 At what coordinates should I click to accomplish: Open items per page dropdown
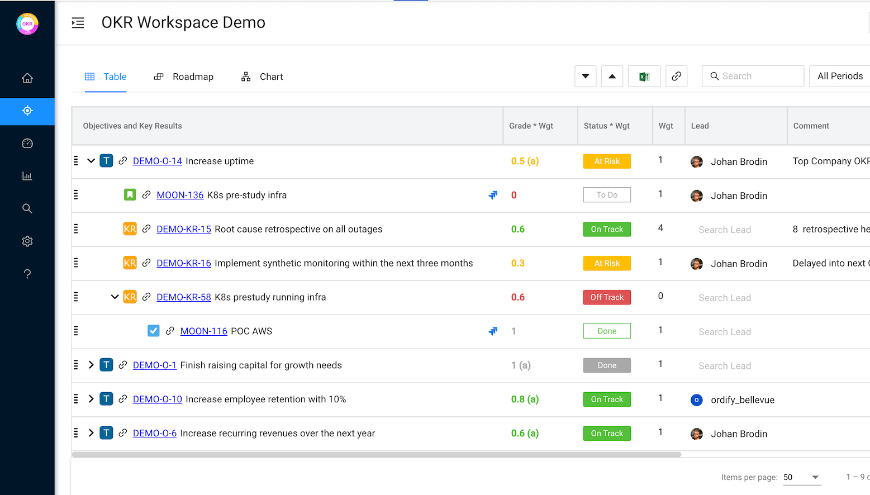click(x=801, y=477)
